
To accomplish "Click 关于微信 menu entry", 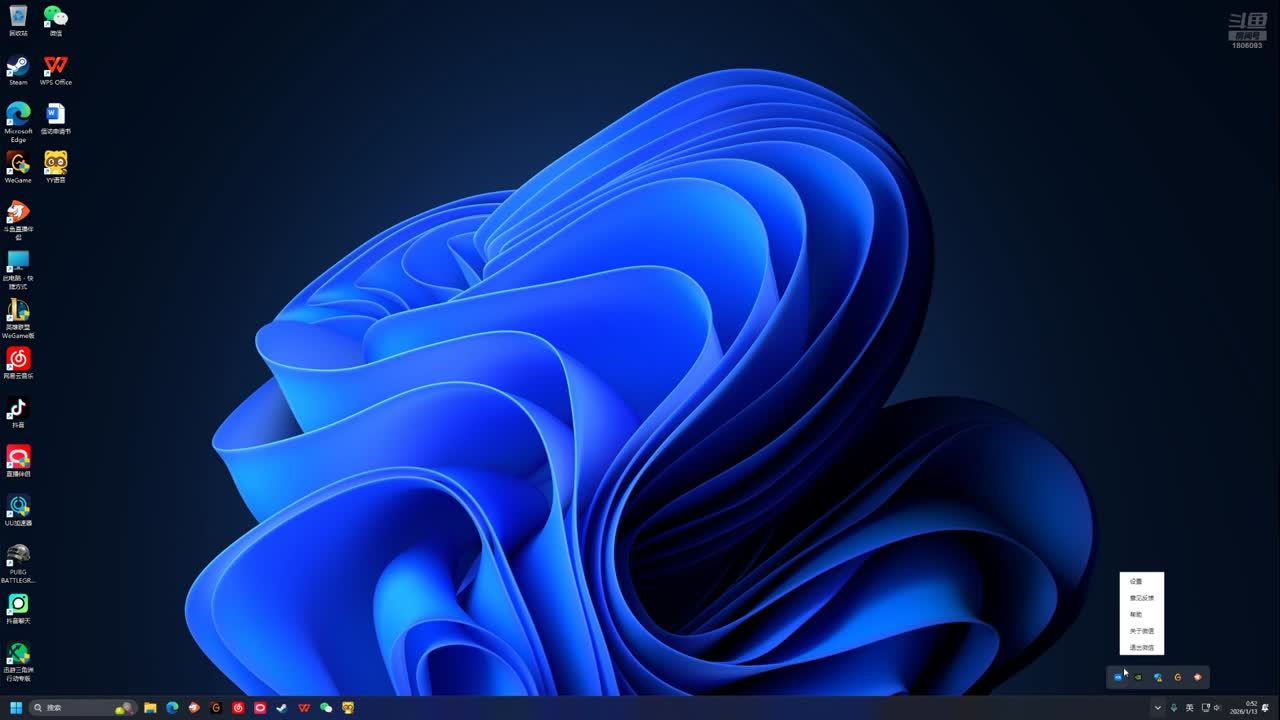I will tap(1141, 631).
